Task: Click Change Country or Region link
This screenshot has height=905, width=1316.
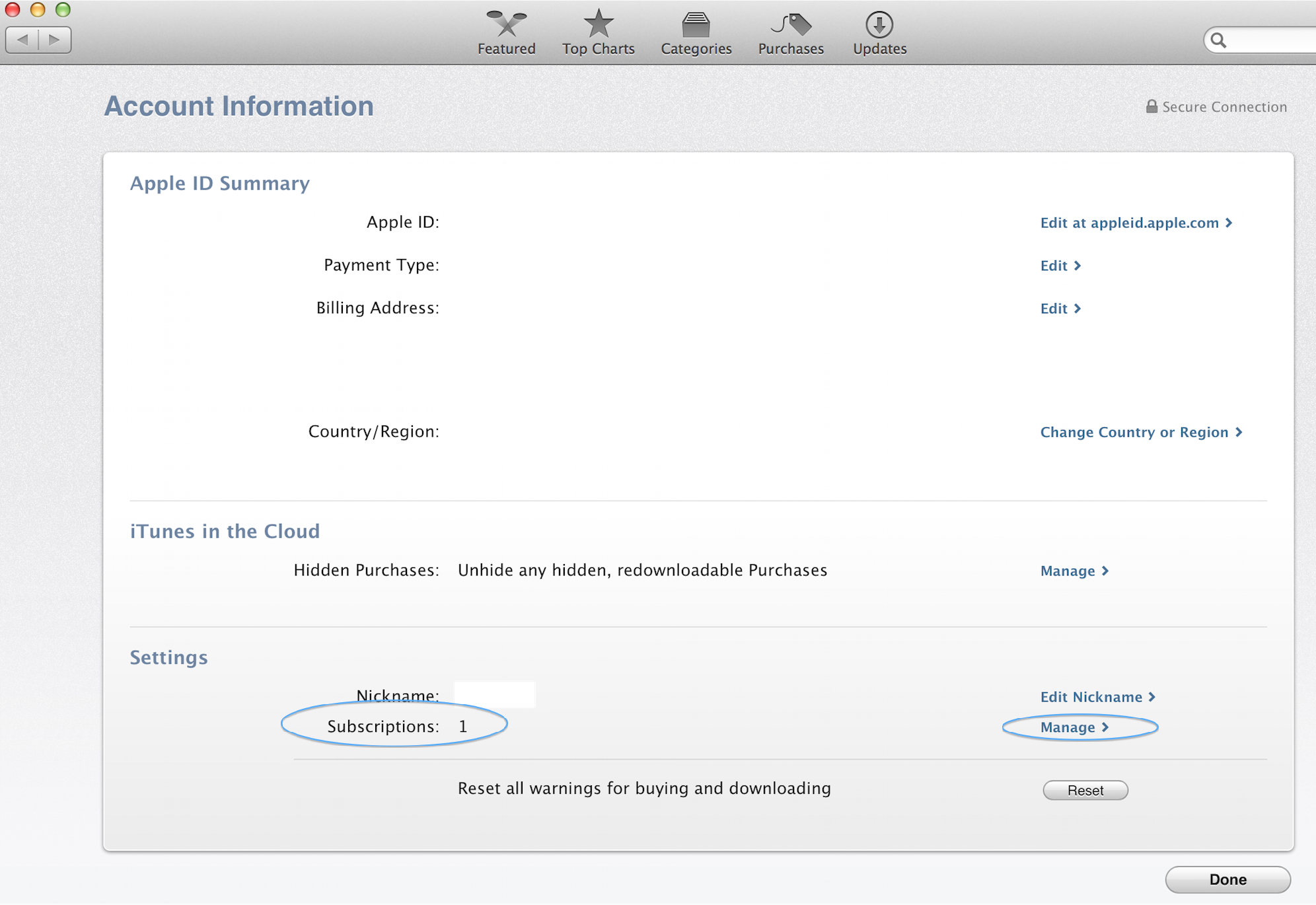Action: pos(1141,432)
